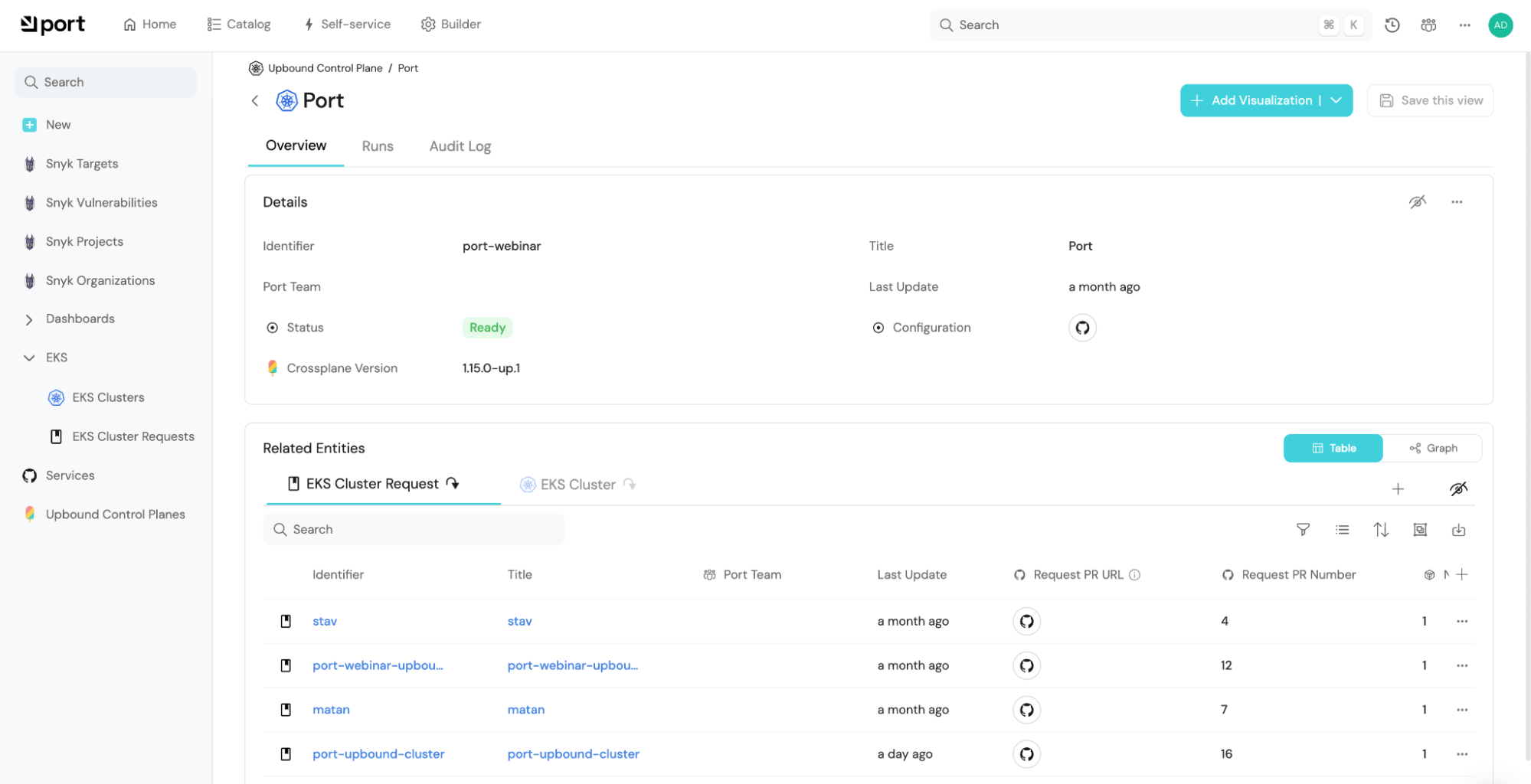Focus the Related Entities table Search field
The height and width of the screenshot is (784, 1531).
414,530
